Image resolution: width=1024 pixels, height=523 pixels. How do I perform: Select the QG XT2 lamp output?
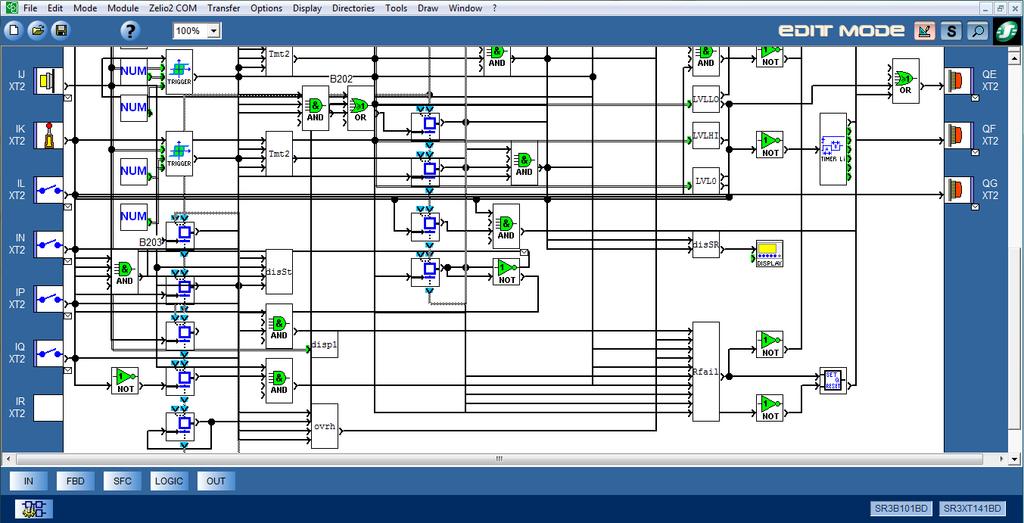coord(959,190)
